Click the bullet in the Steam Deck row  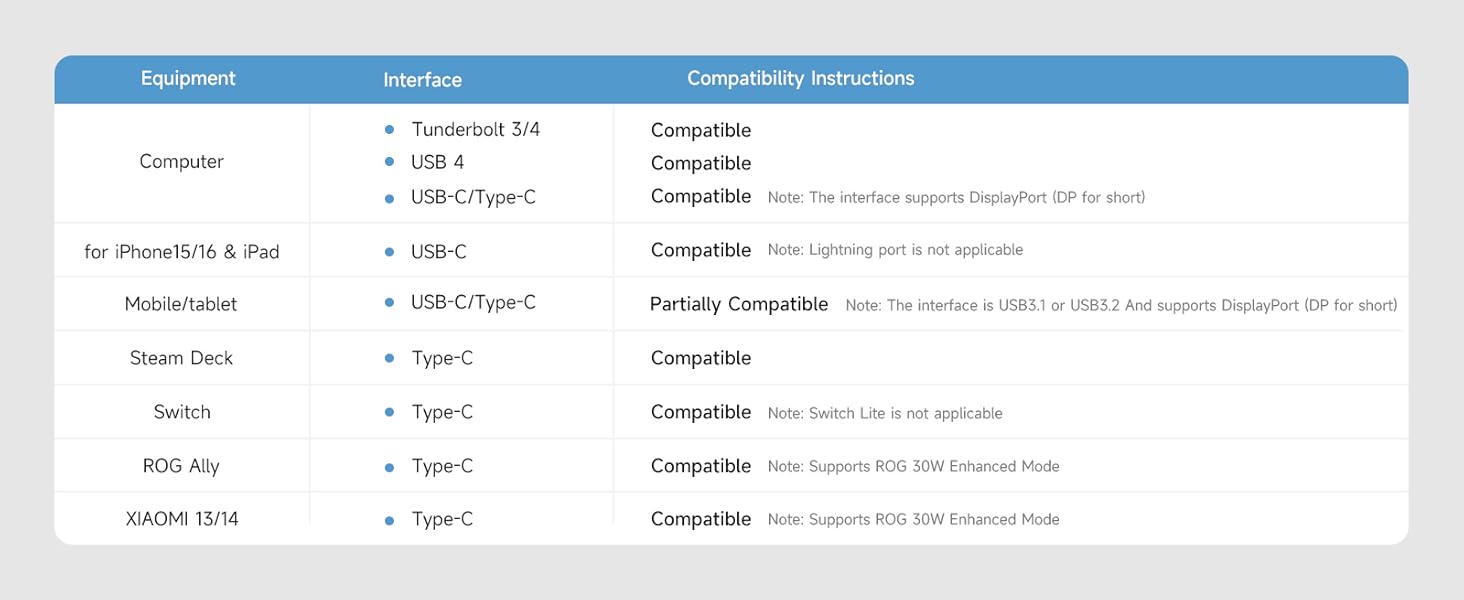click(x=390, y=358)
